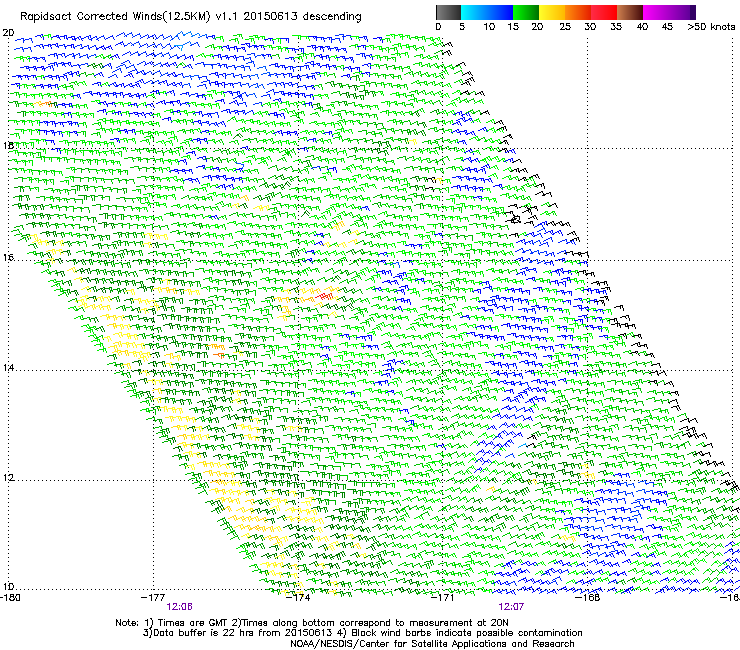
Task: Click the "25" label under the color bar
Action: 564,27
